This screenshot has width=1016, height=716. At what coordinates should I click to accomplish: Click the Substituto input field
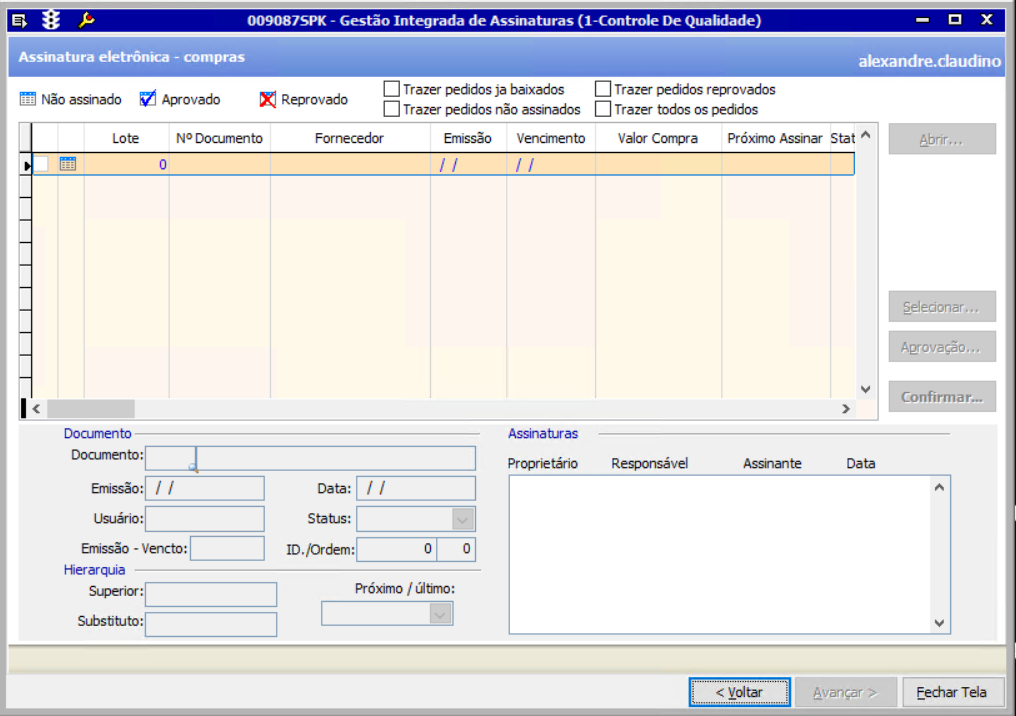click(211, 624)
